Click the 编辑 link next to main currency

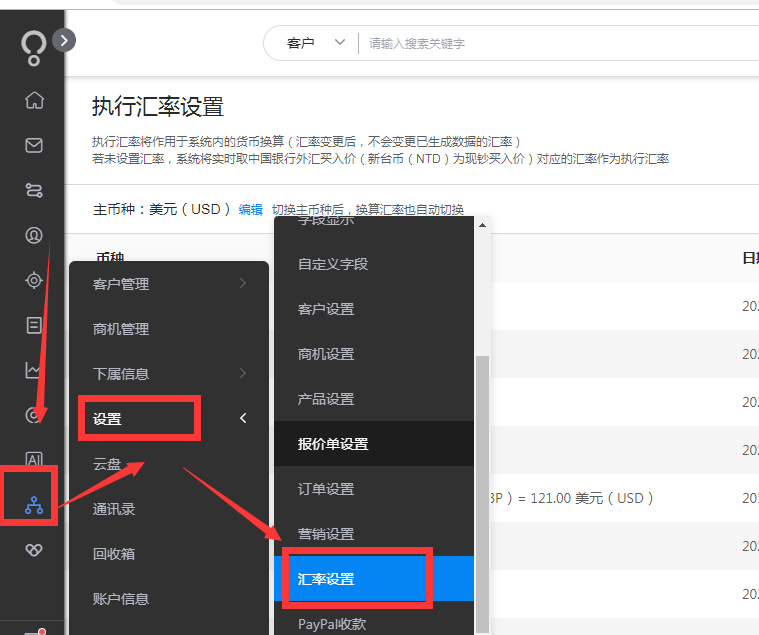[250, 210]
